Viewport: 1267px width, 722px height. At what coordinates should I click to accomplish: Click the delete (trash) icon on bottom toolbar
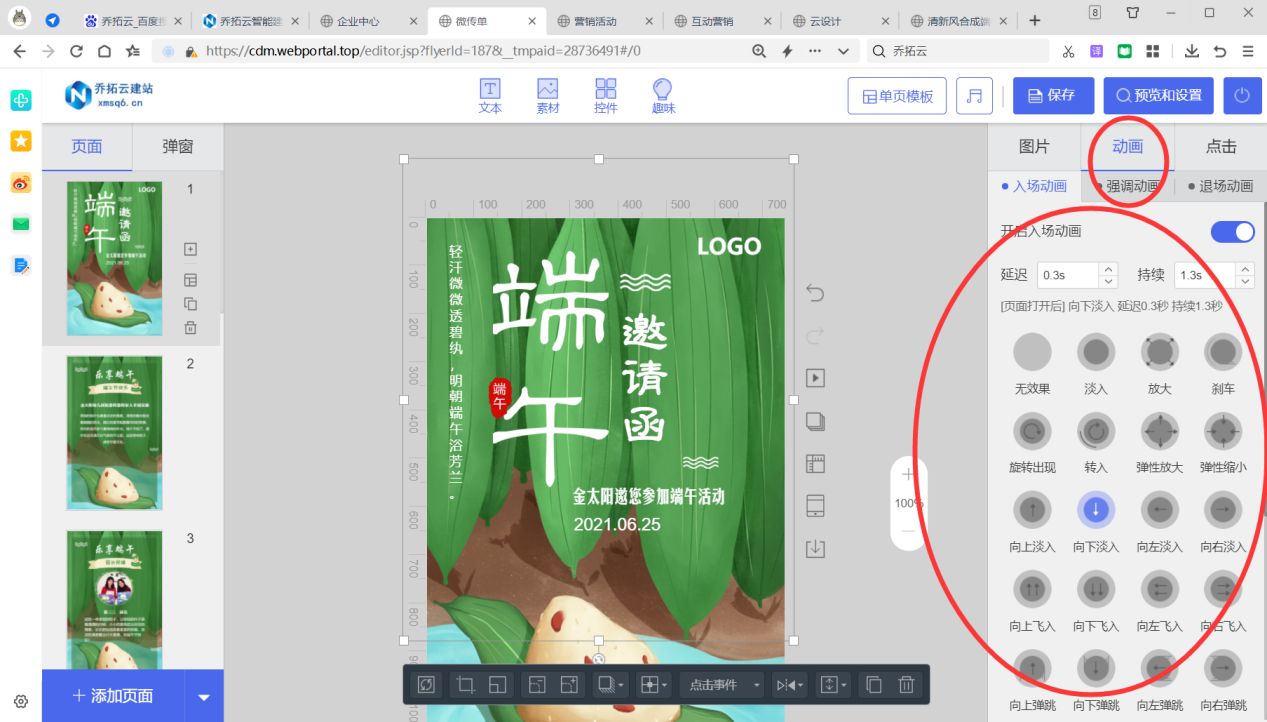click(x=906, y=684)
